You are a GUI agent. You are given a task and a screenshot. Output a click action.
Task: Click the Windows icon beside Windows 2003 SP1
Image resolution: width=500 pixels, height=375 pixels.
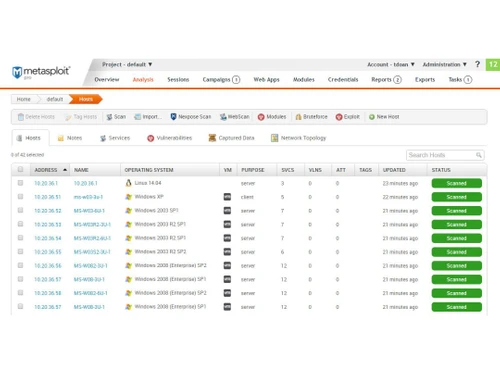[128, 211]
